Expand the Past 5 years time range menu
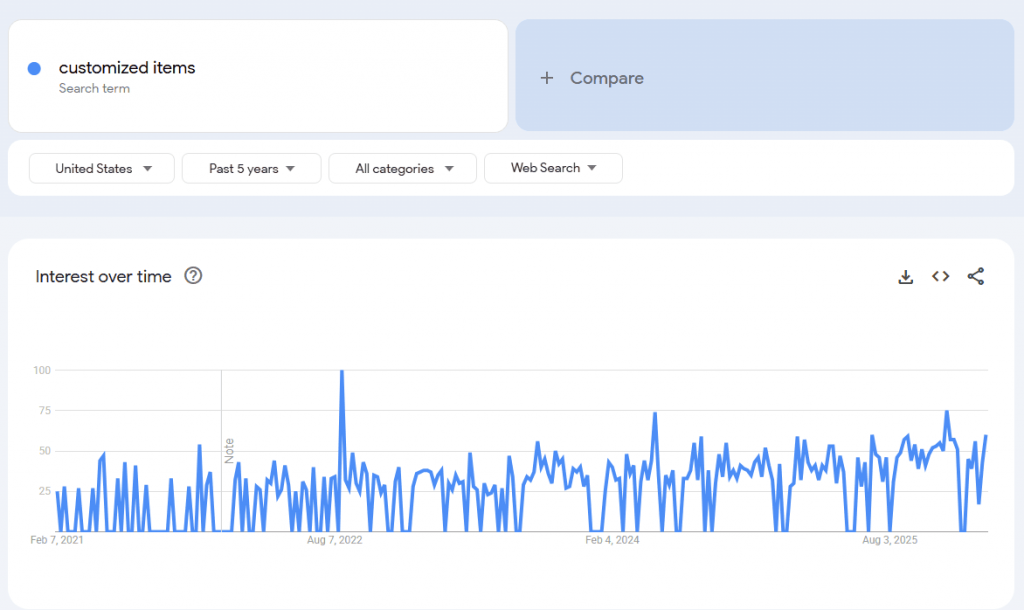 click(251, 168)
